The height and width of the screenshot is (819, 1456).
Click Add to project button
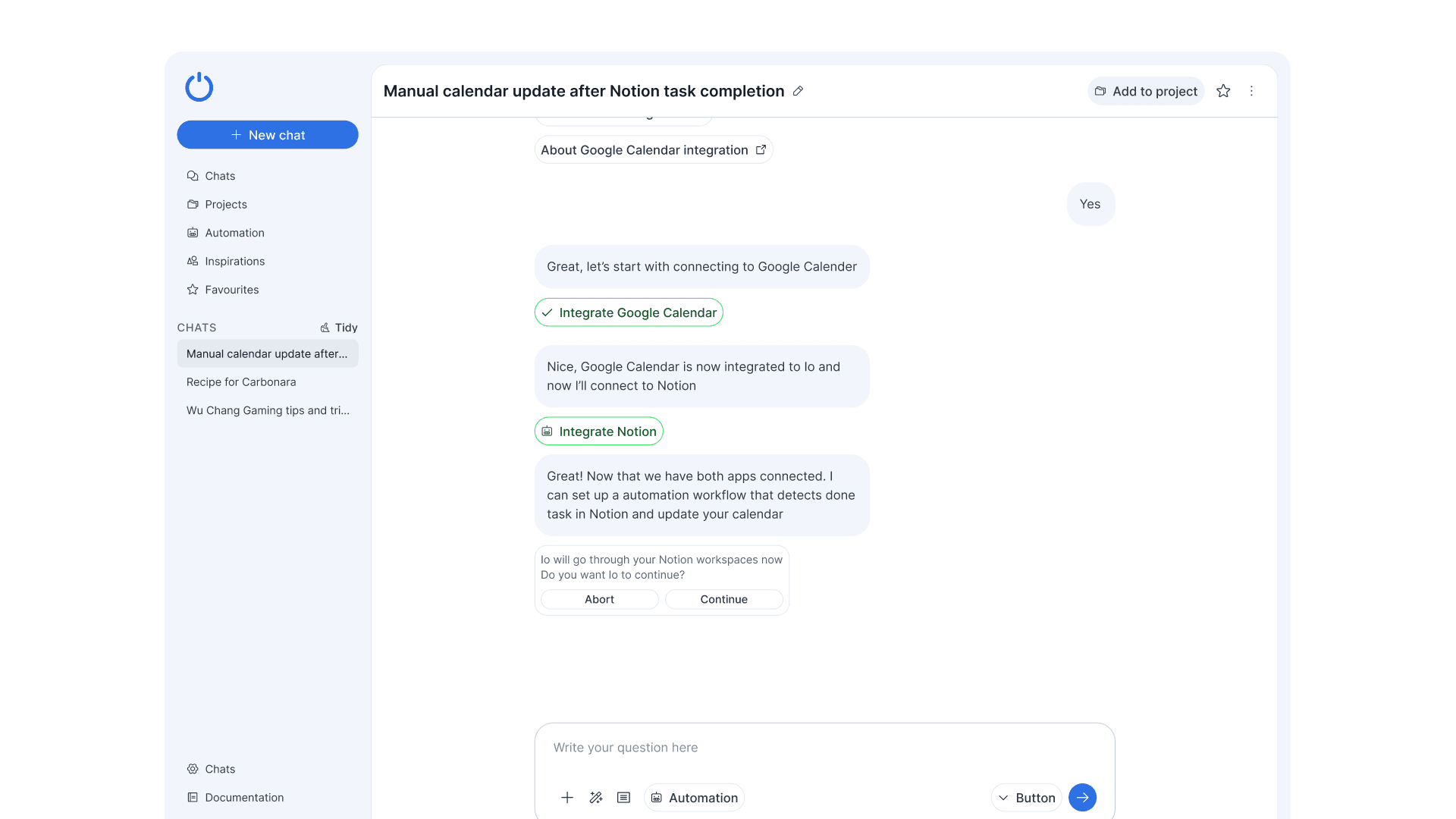[1145, 91]
